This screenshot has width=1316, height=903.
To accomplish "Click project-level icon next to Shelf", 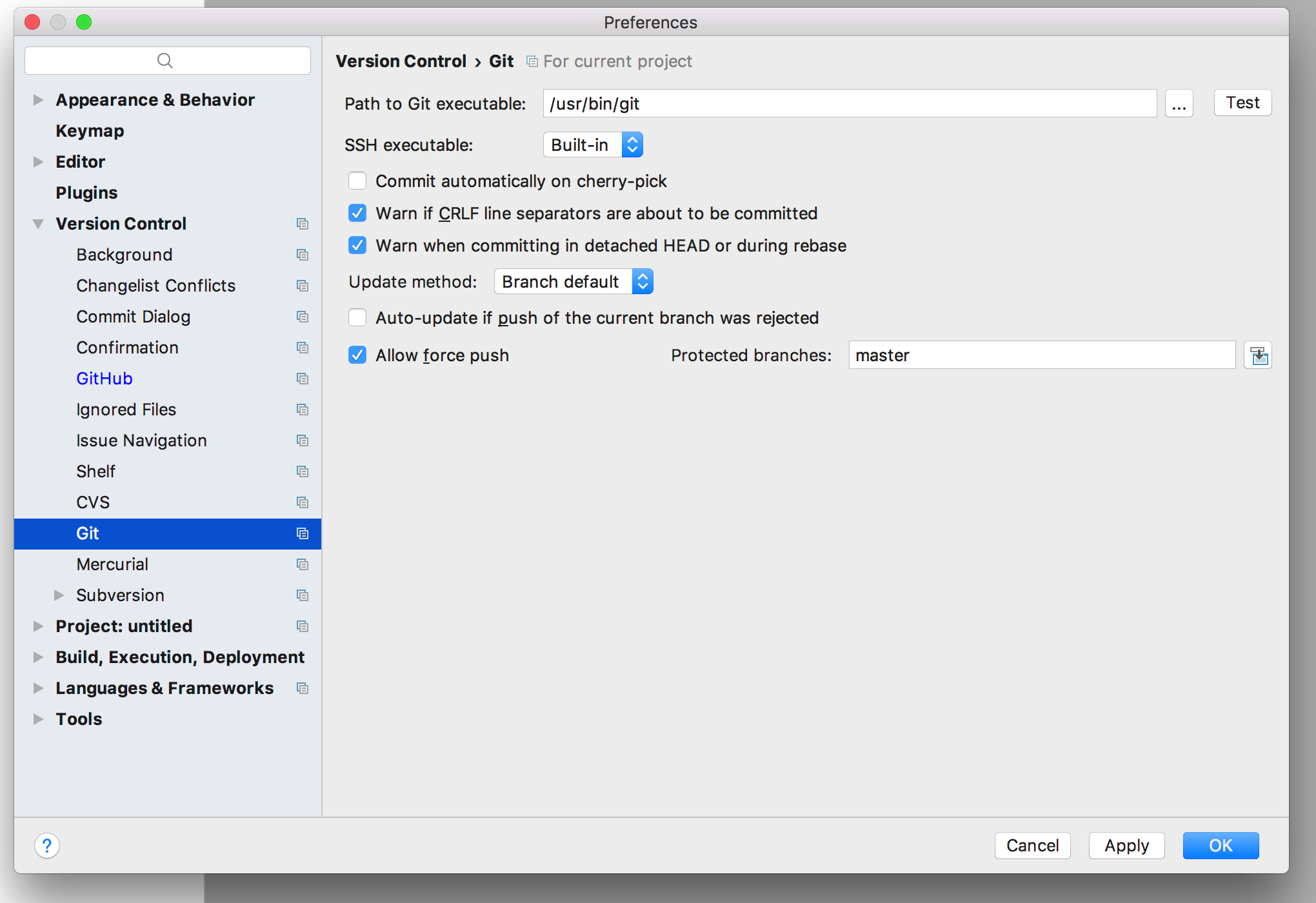I will click(x=302, y=471).
